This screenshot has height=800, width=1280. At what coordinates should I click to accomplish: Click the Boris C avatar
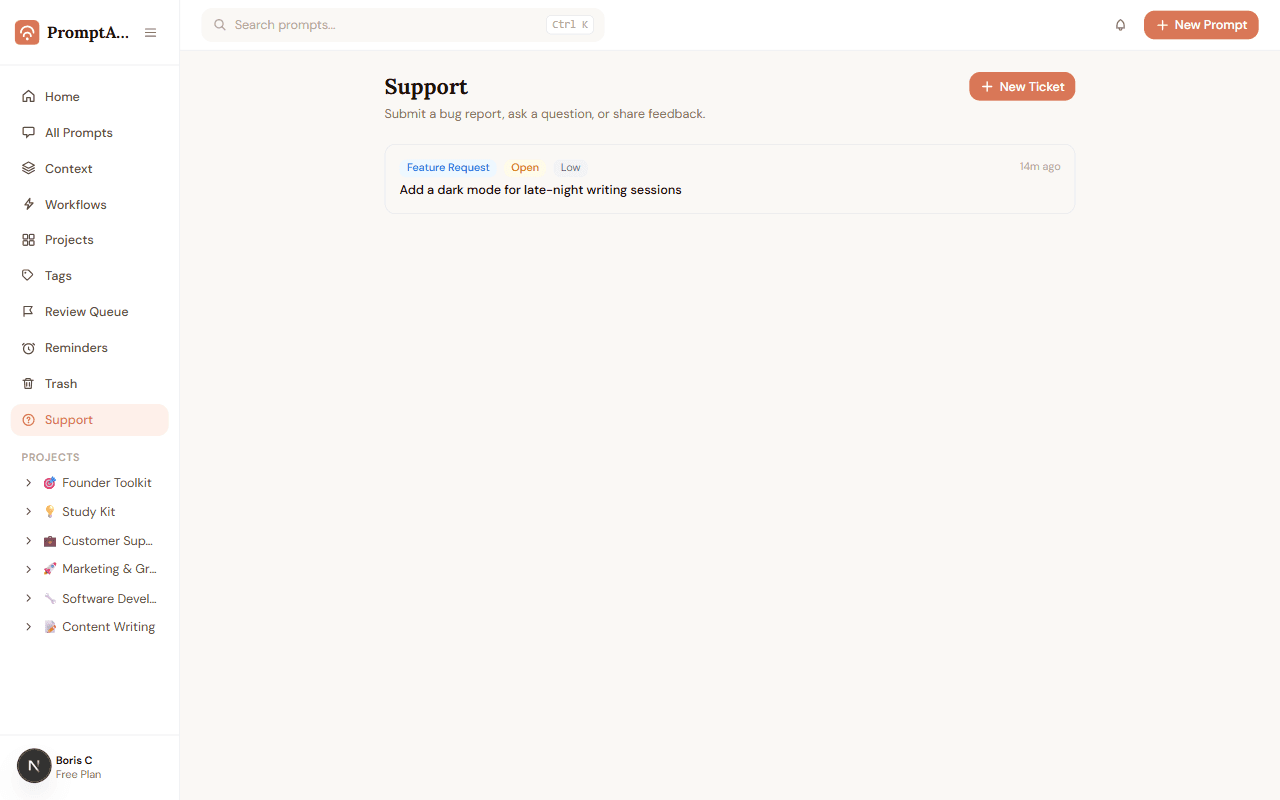[x=34, y=766]
